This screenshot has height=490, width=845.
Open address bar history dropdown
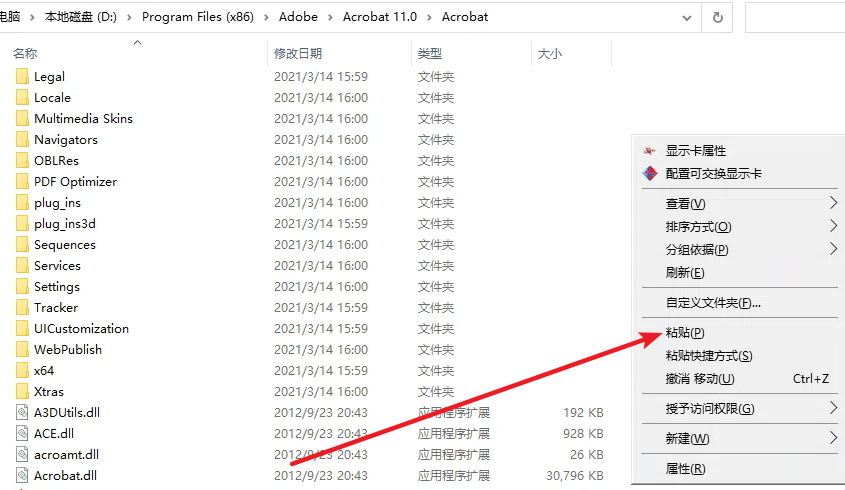point(687,18)
